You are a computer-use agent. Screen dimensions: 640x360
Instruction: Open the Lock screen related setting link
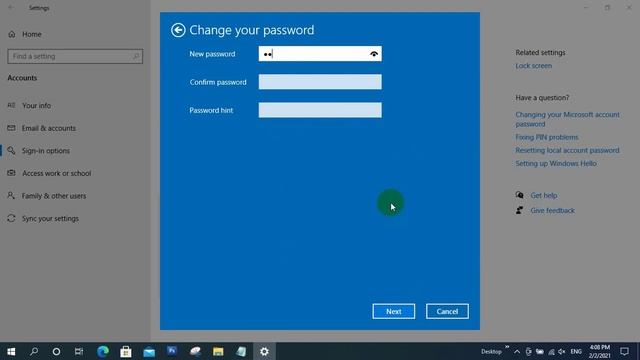533,66
